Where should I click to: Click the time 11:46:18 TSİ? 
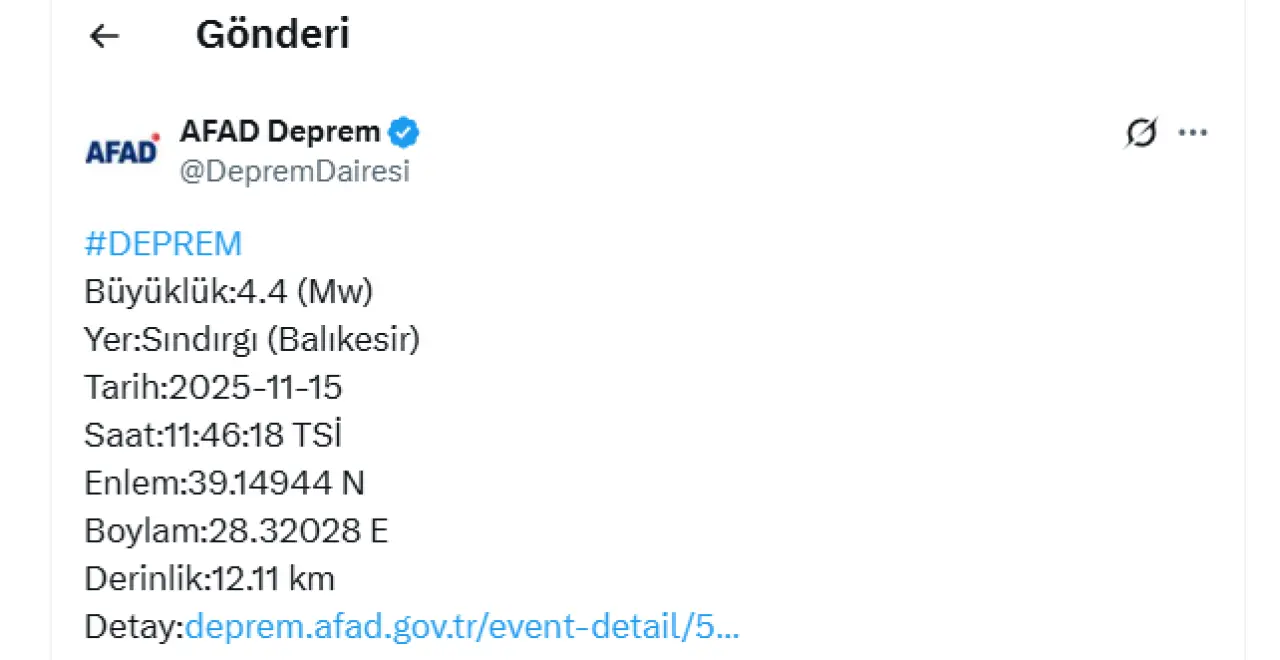tap(252, 436)
